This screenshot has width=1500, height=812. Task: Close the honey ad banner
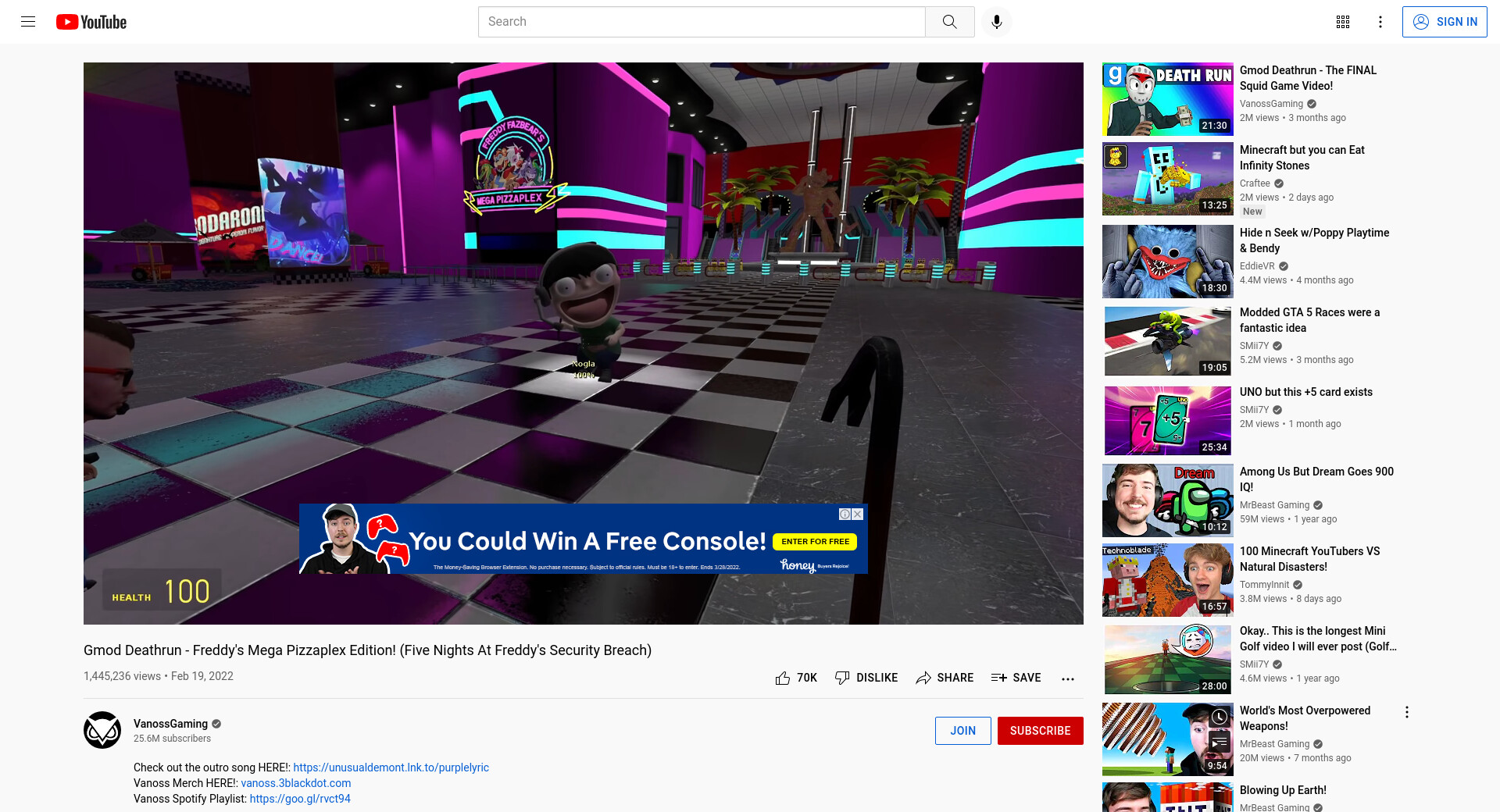click(858, 514)
